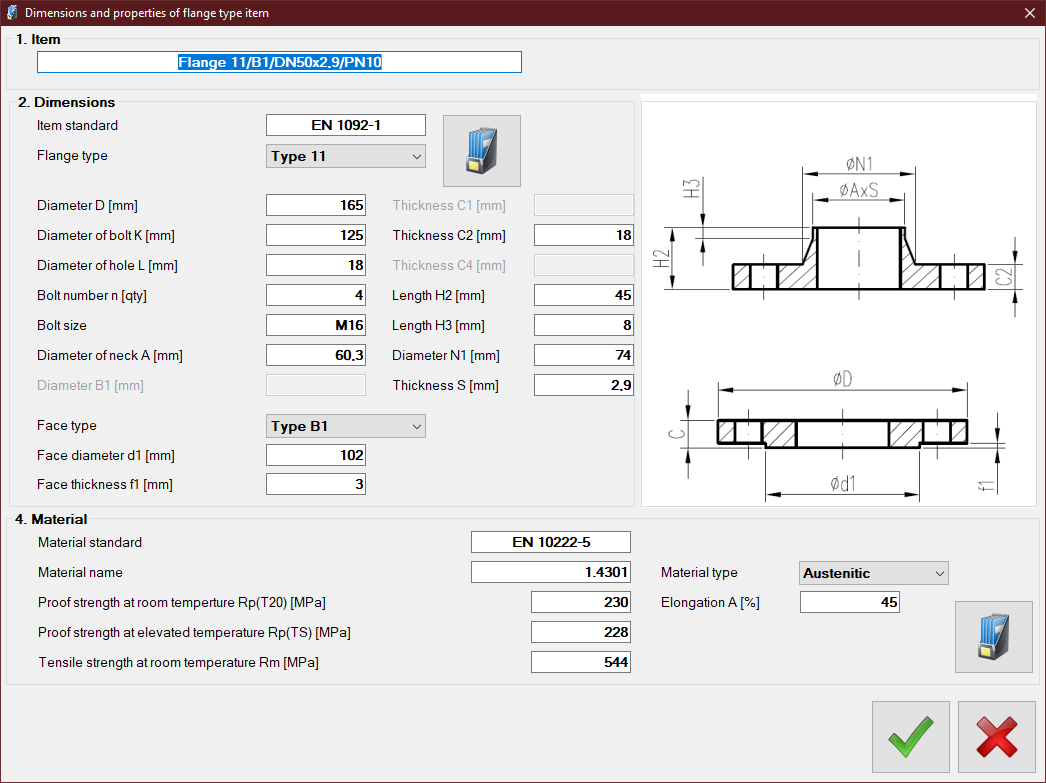Select the Diameter D input field
Screen dimensions: 1046x783
(316, 205)
